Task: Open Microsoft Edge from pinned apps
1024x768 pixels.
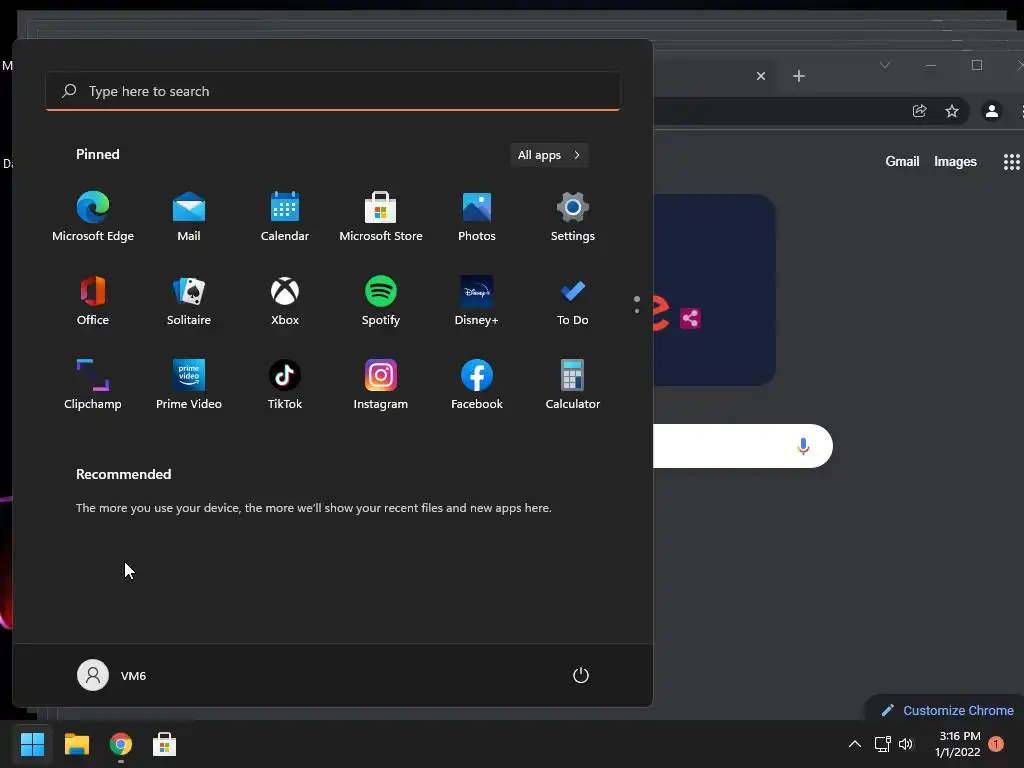Action: tap(93, 217)
